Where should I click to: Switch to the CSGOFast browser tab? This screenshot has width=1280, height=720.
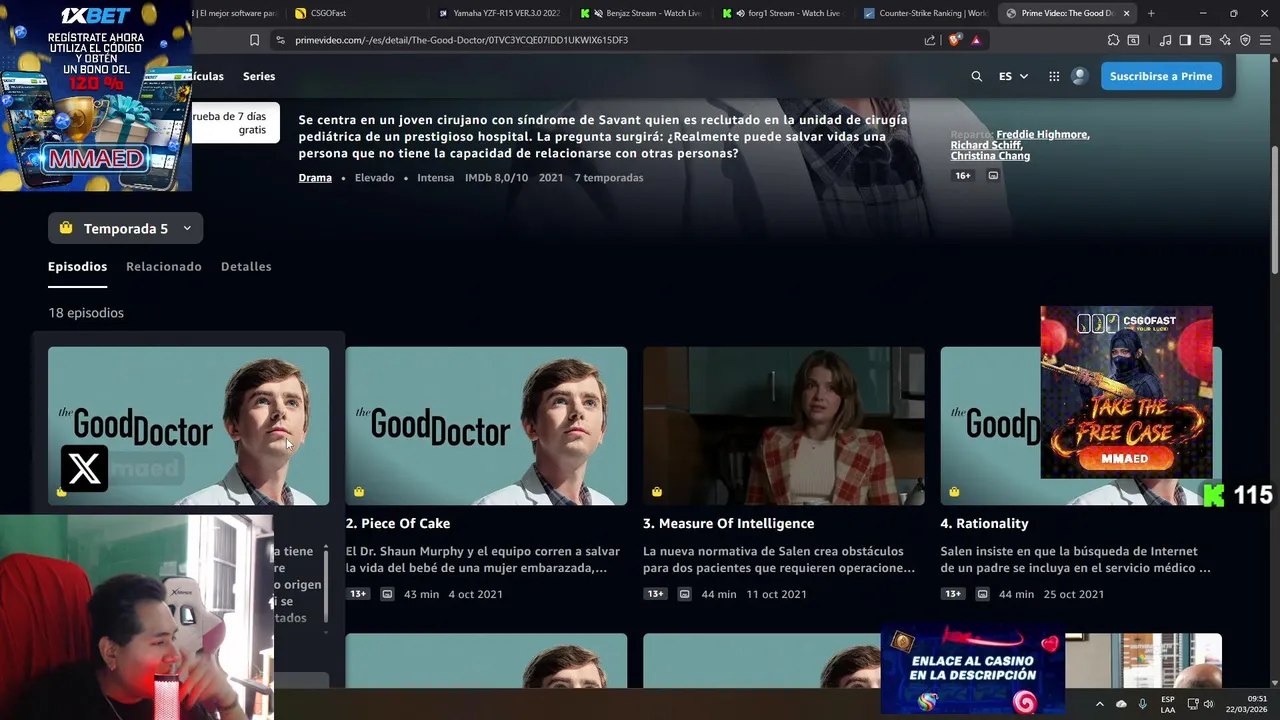coord(360,13)
